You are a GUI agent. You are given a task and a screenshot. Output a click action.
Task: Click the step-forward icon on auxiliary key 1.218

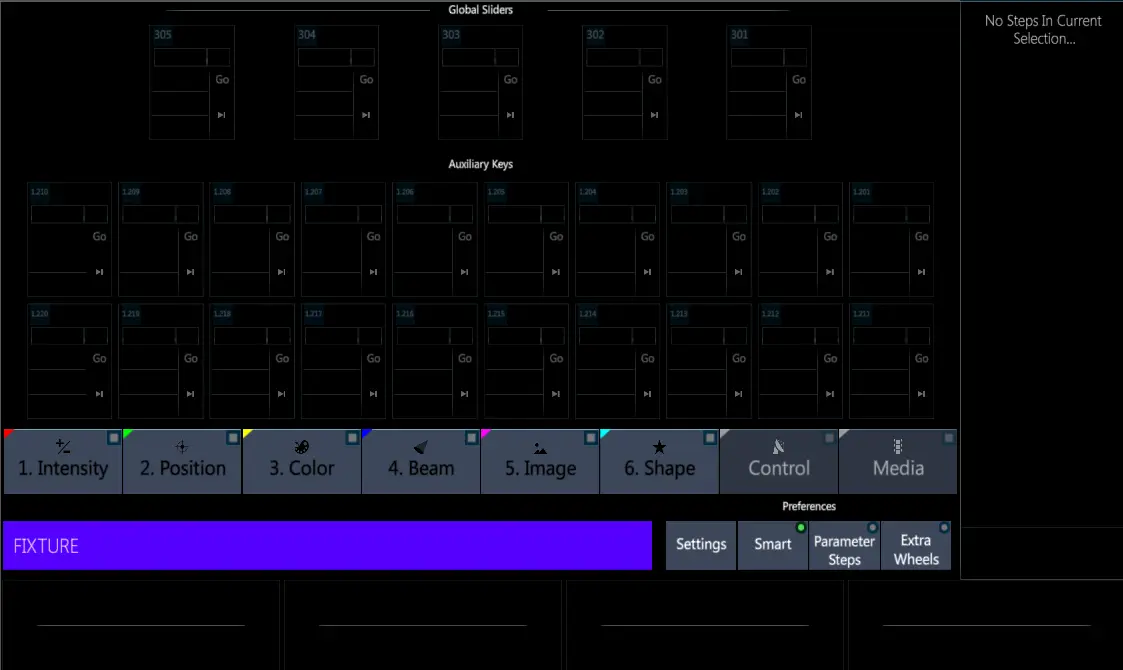(x=281, y=394)
